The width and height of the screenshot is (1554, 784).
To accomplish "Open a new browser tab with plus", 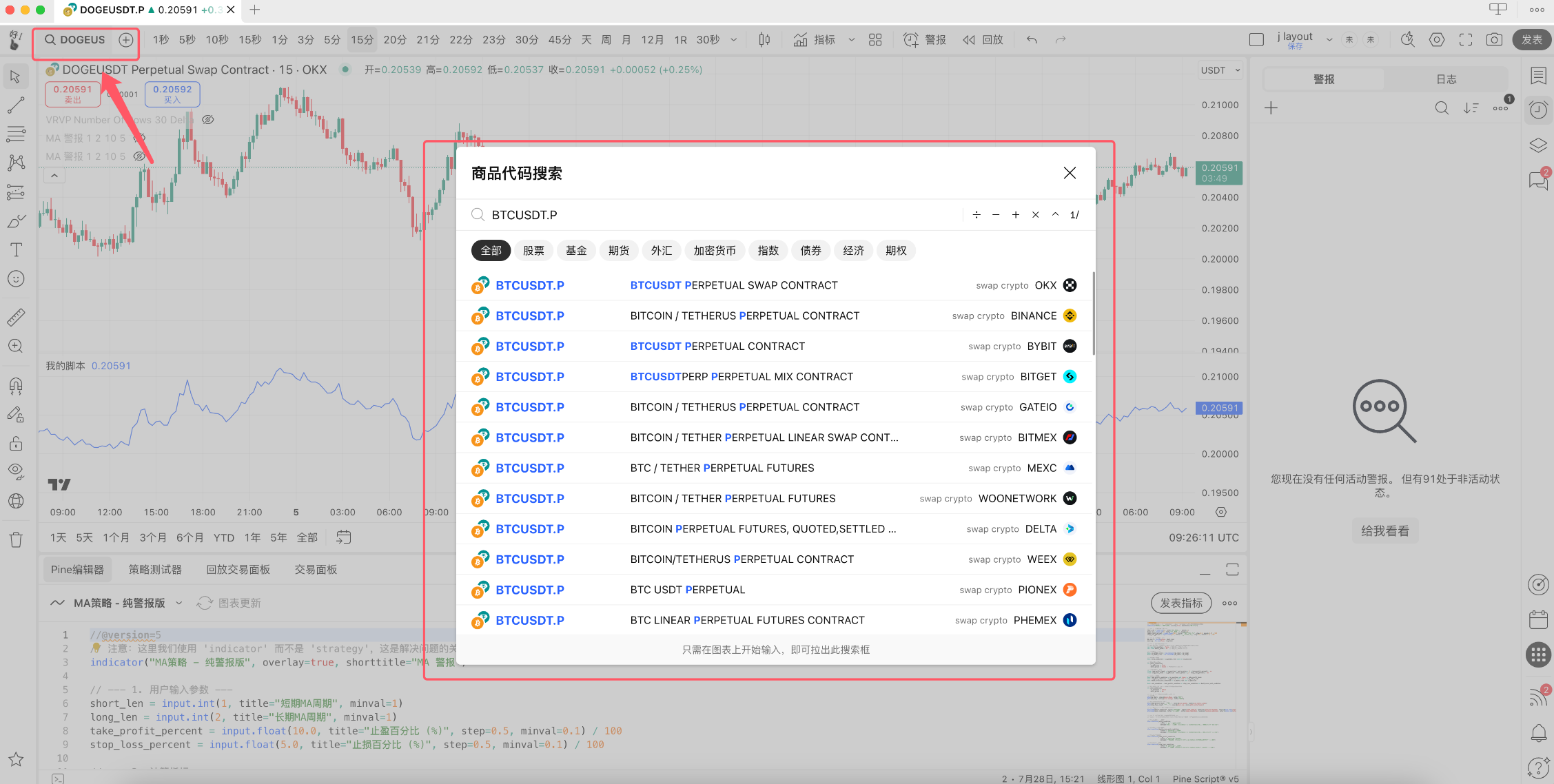I will click(x=254, y=10).
